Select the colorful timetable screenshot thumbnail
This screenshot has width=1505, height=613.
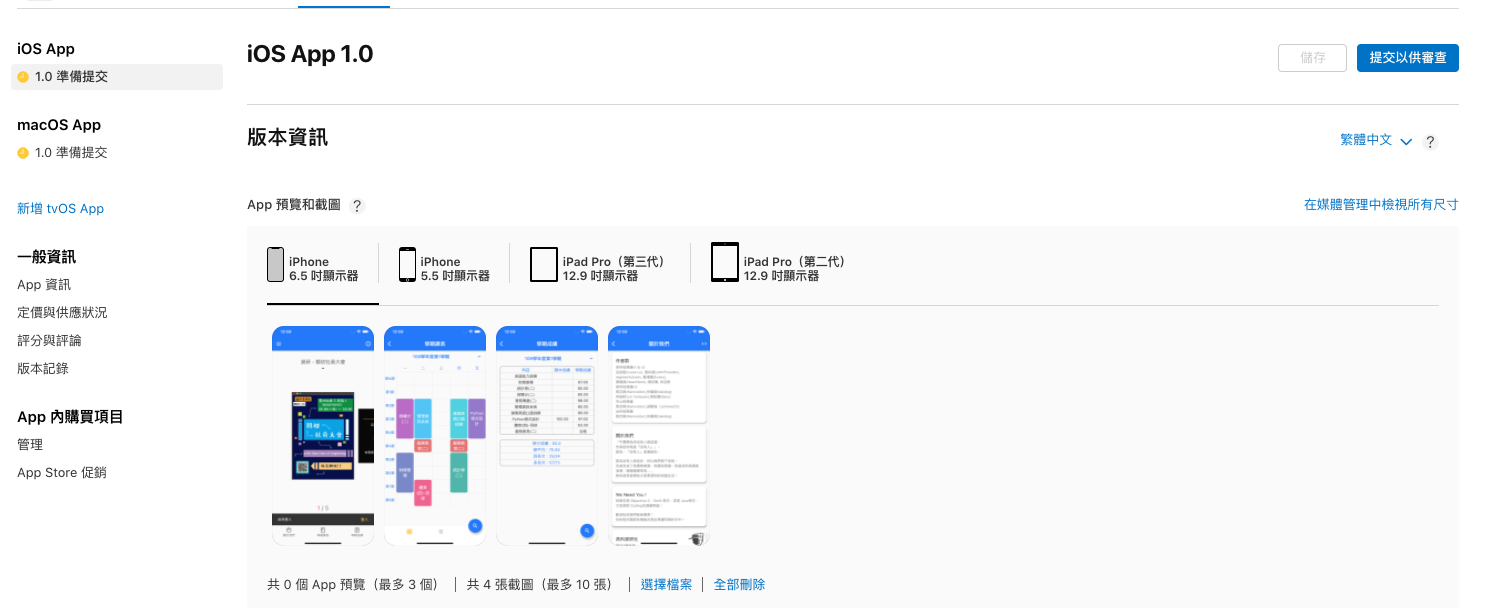point(435,436)
